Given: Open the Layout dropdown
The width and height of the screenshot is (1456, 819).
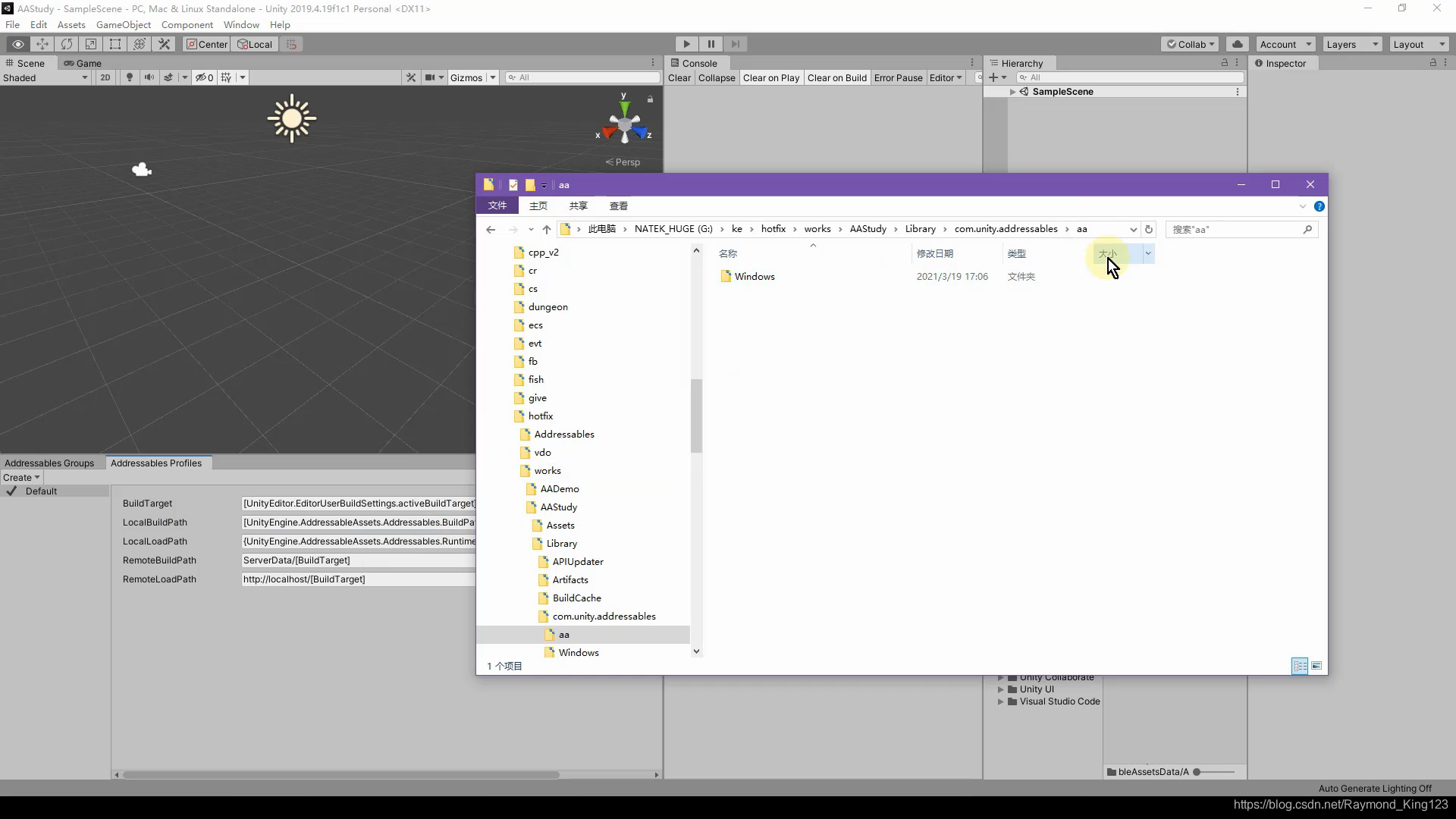Looking at the screenshot, I should [1419, 44].
